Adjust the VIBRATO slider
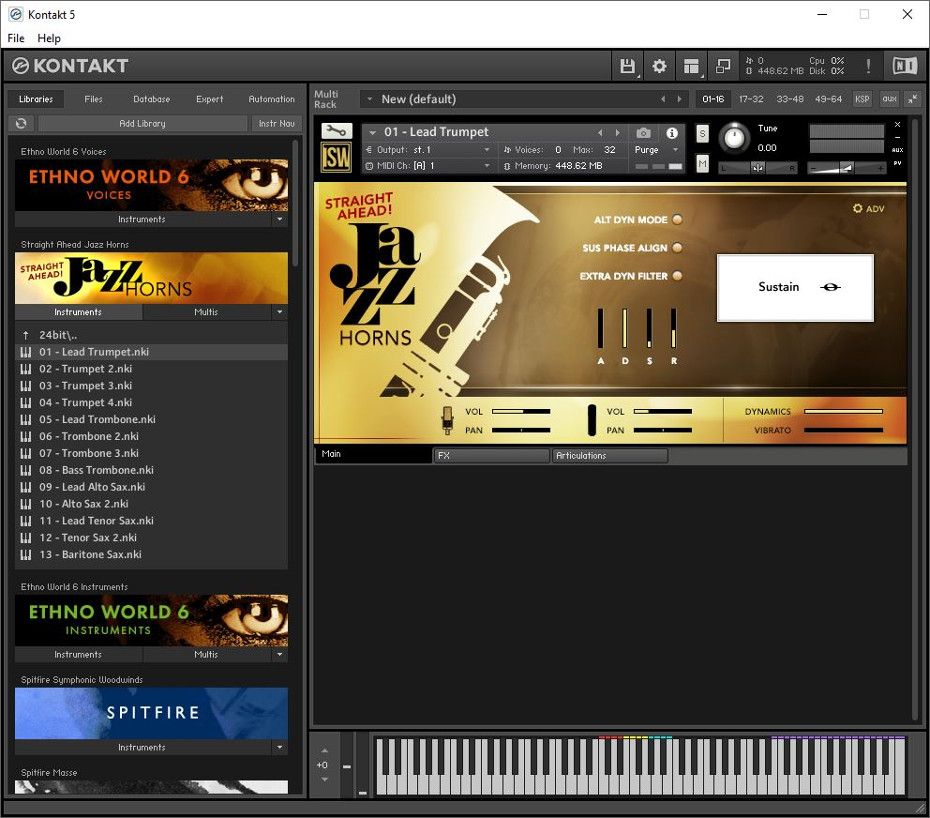930x818 pixels. [843, 430]
